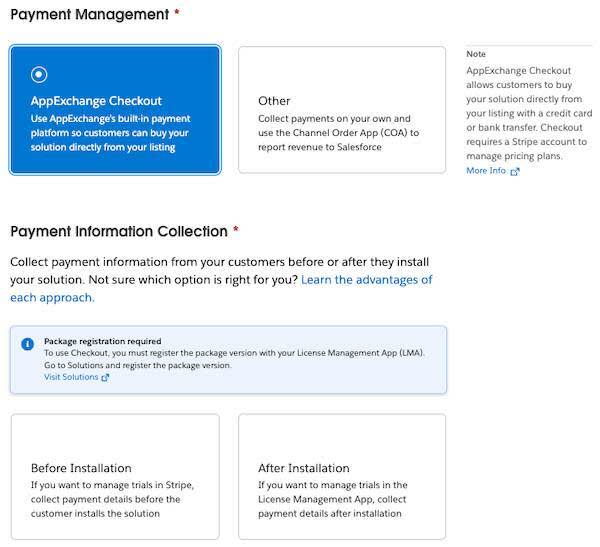Click the Payment Information Collection heading
Image resolution: width=600 pixels, height=547 pixels.
[x=119, y=231]
